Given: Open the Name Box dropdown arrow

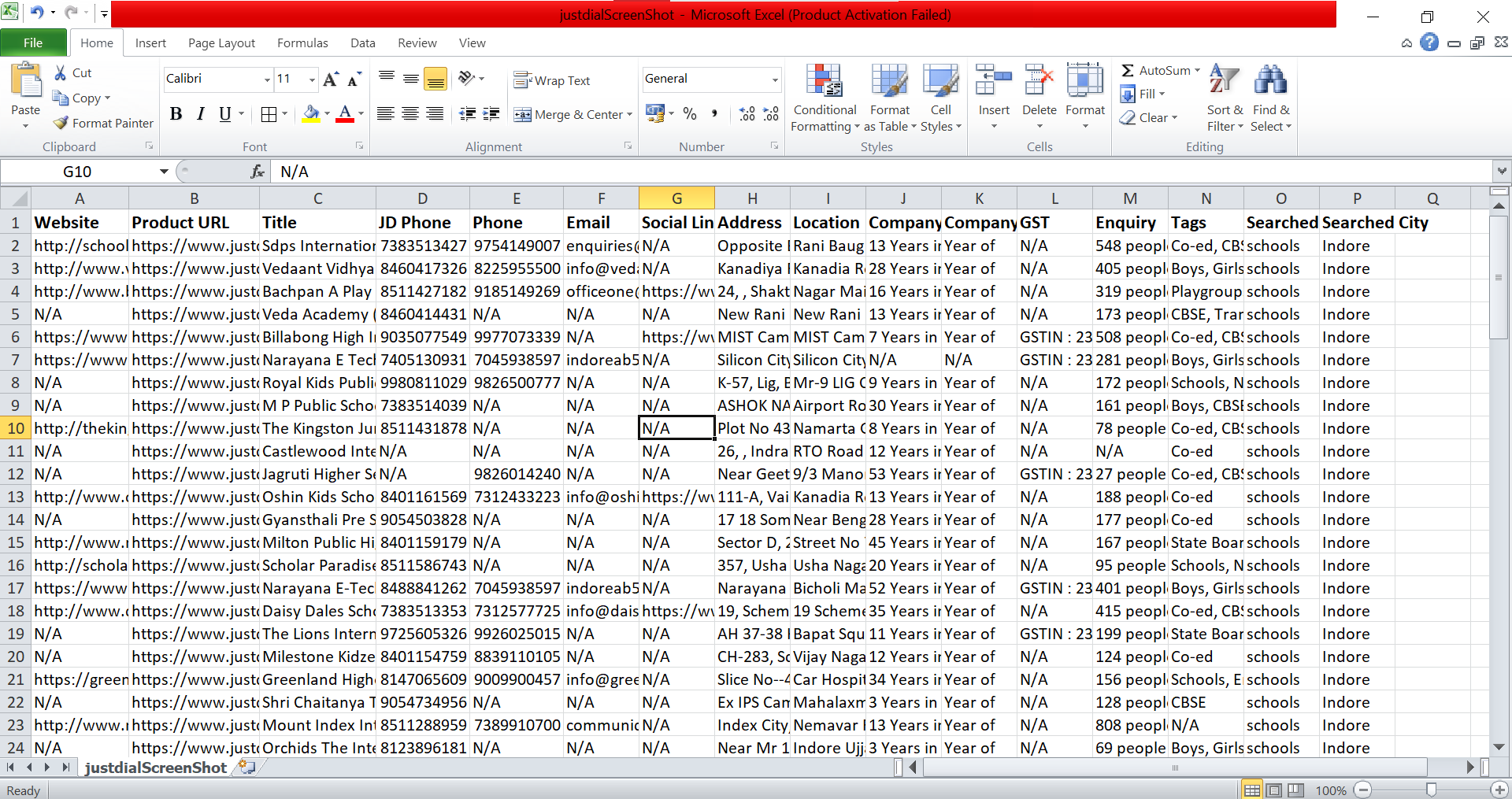Looking at the screenshot, I should [x=164, y=172].
